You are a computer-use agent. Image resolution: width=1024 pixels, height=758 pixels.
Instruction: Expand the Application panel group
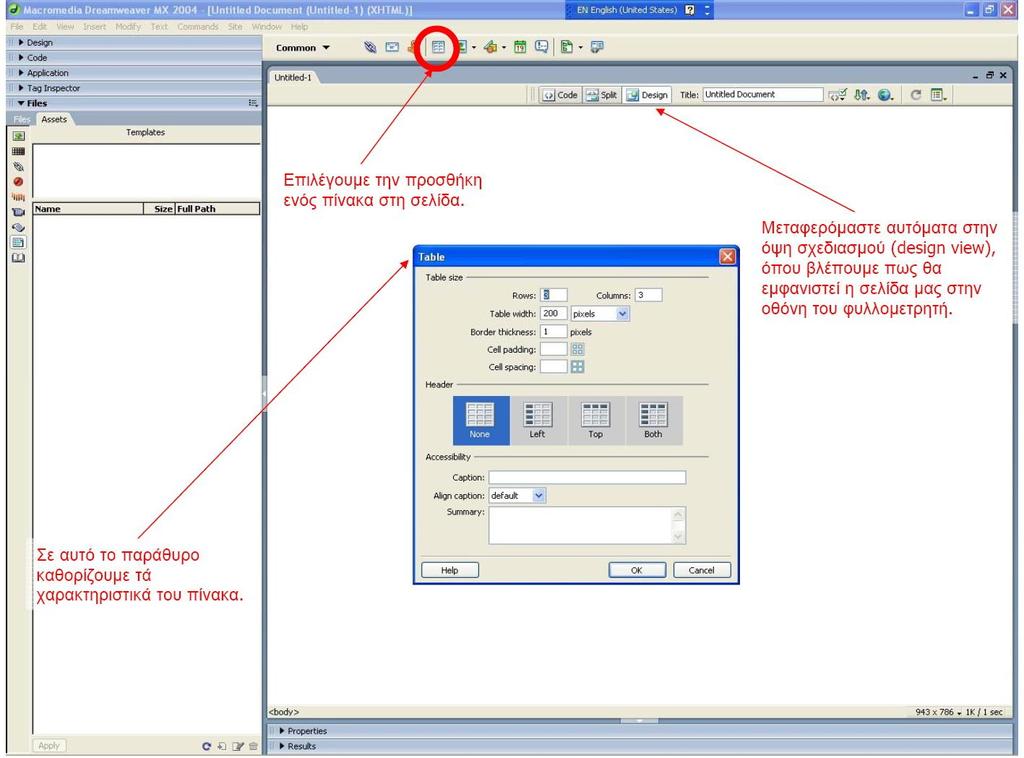coord(43,72)
